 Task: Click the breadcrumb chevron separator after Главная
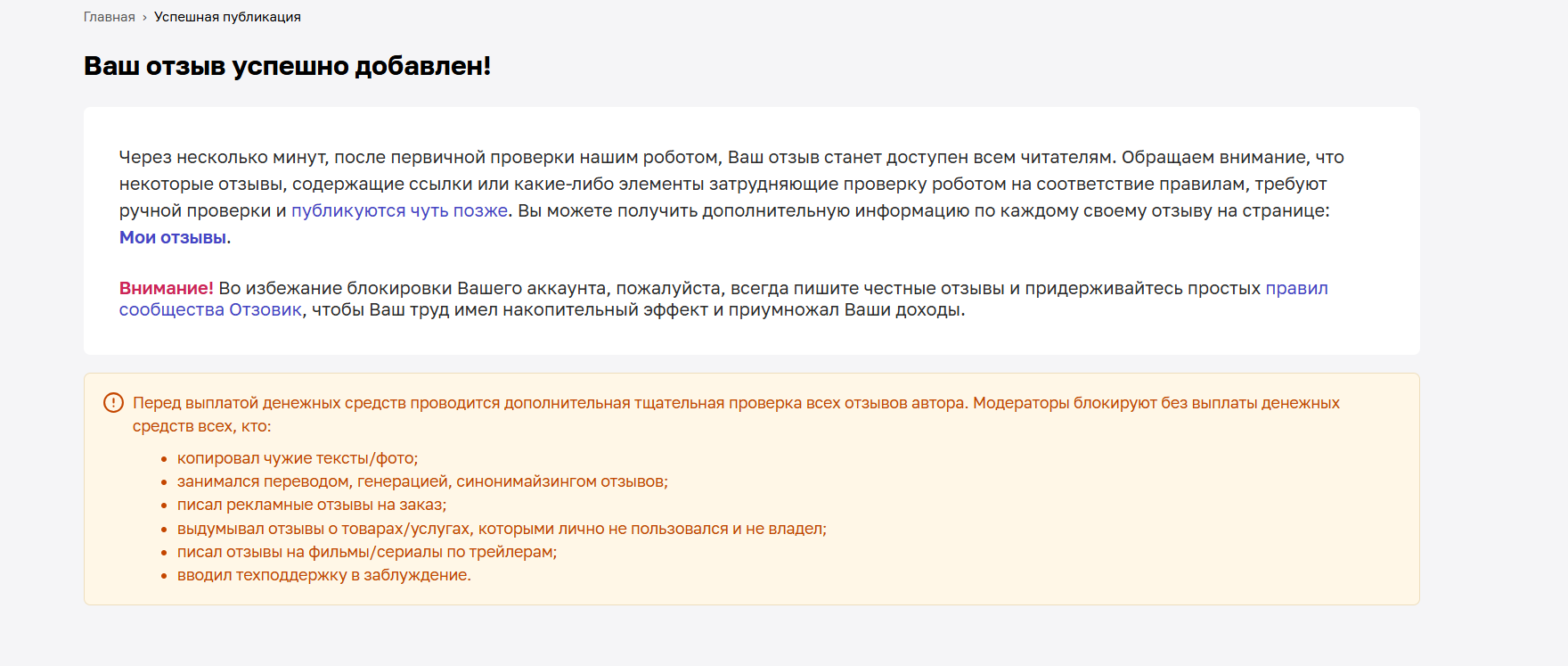tap(144, 17)
